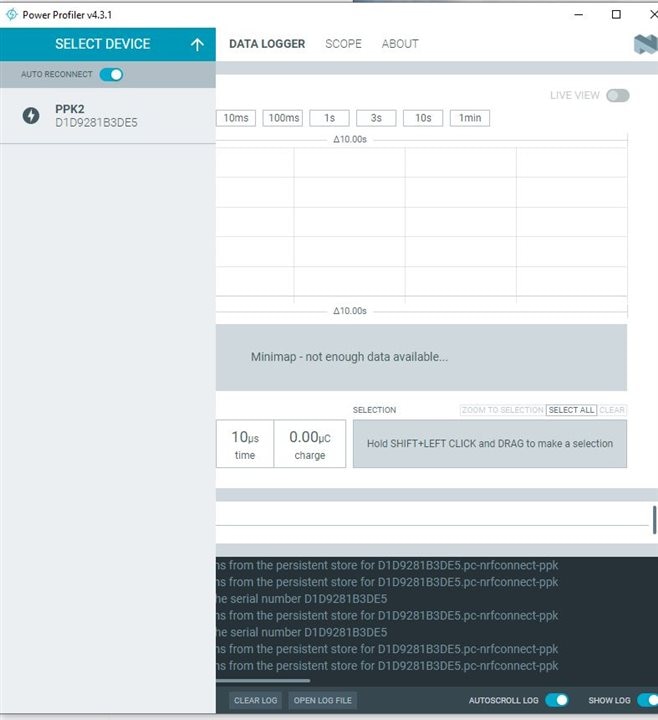Click the Nordic Semiconductor logo

[x=646, y=45]
